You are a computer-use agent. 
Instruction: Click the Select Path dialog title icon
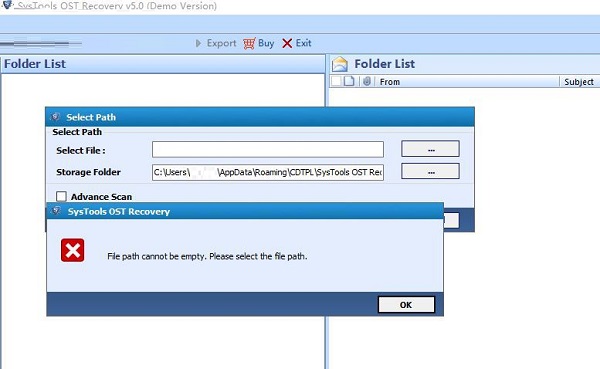pos(55,117)
